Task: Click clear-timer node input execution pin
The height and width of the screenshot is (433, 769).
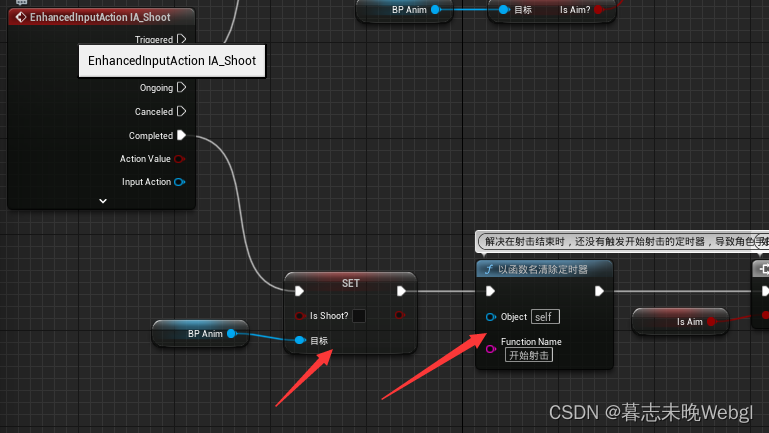Action: tap(490, 291)
